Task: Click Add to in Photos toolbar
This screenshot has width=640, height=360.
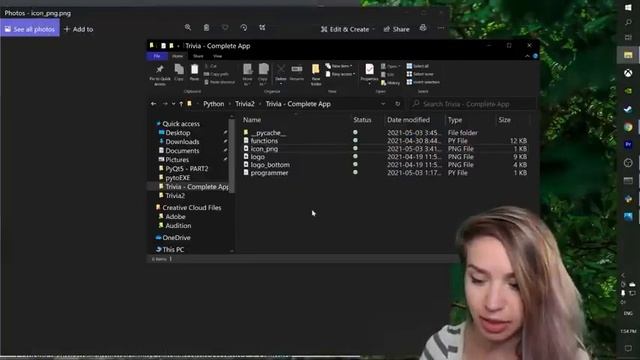Action: [x=79, y=29]
